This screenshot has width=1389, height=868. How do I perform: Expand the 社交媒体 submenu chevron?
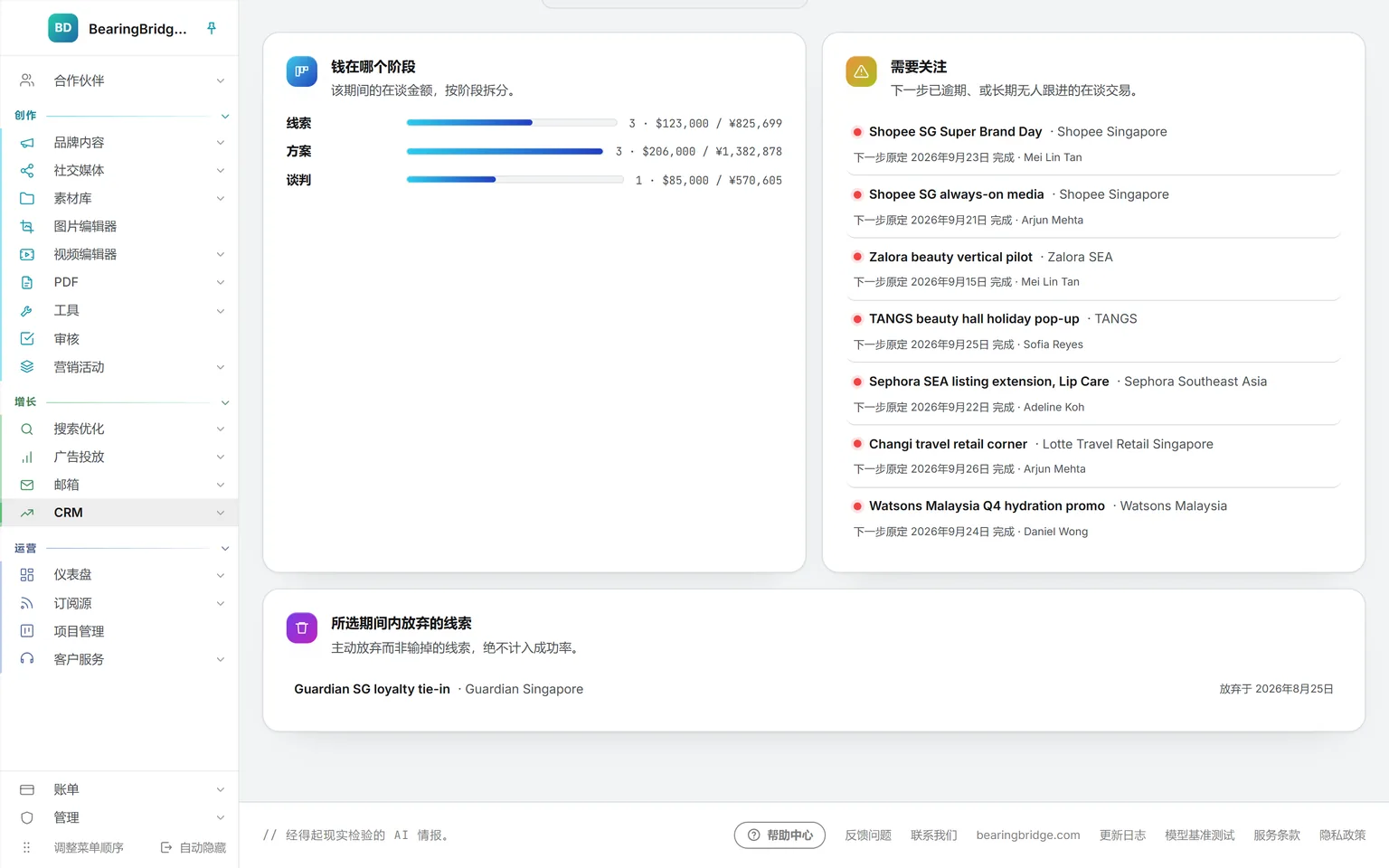(220, 170)
